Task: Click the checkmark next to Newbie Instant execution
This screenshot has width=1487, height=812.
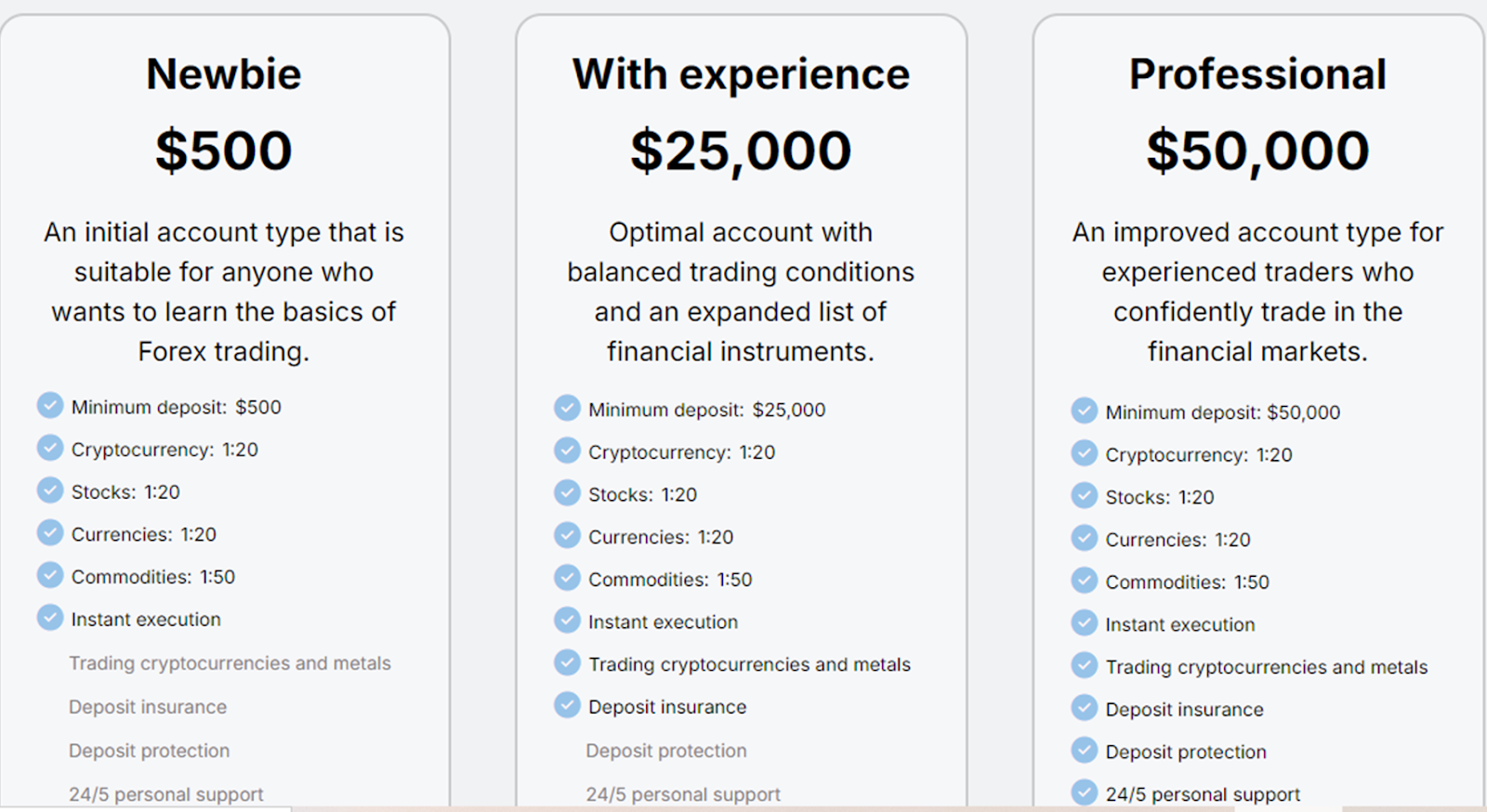Action: click(x=50, y=618)
